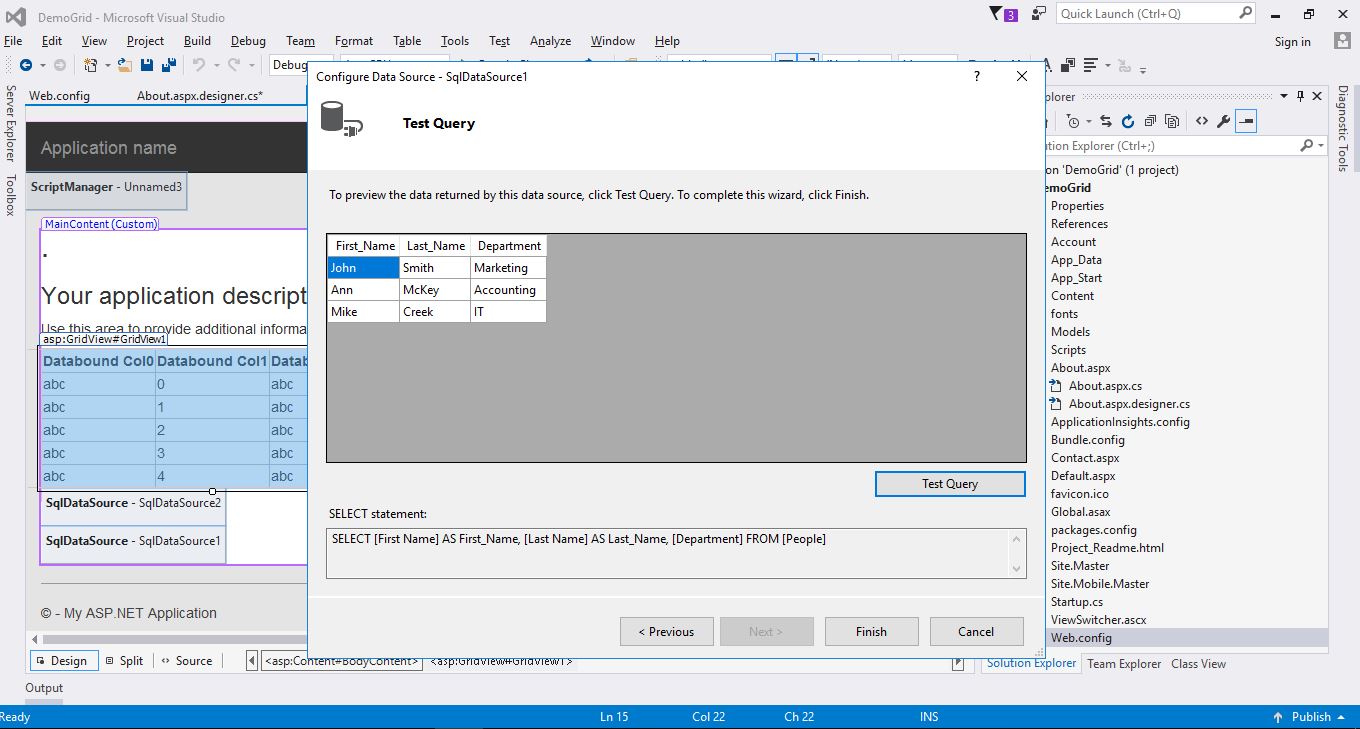Click the SELECT statement text box
This screenshot has width=1360, height=729.
tap(676, 553)
